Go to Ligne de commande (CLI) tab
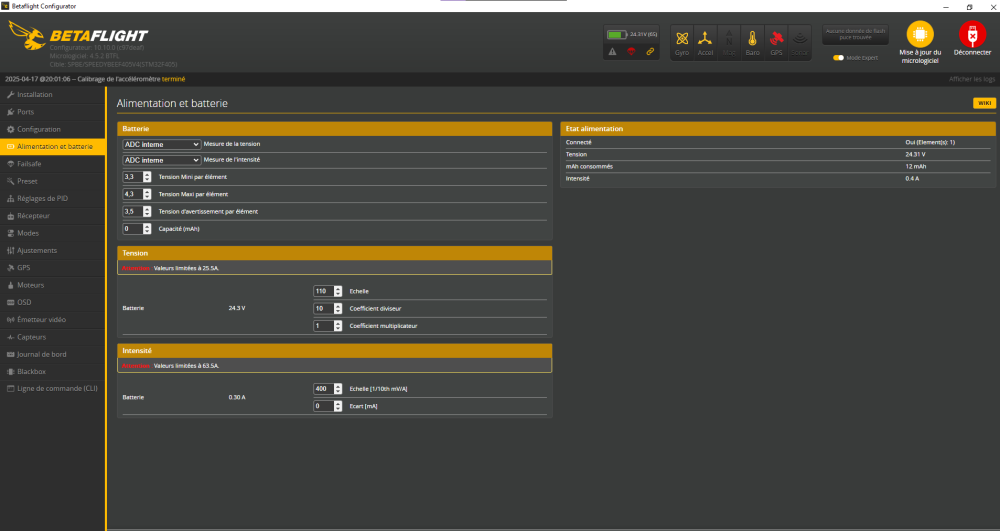 pos(57,388)
